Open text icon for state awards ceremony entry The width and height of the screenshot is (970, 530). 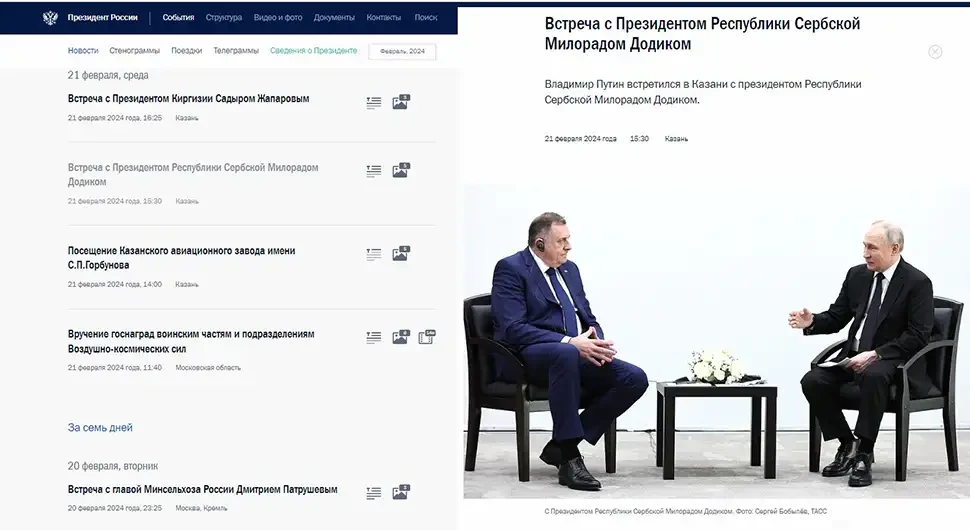coord(374,338)
